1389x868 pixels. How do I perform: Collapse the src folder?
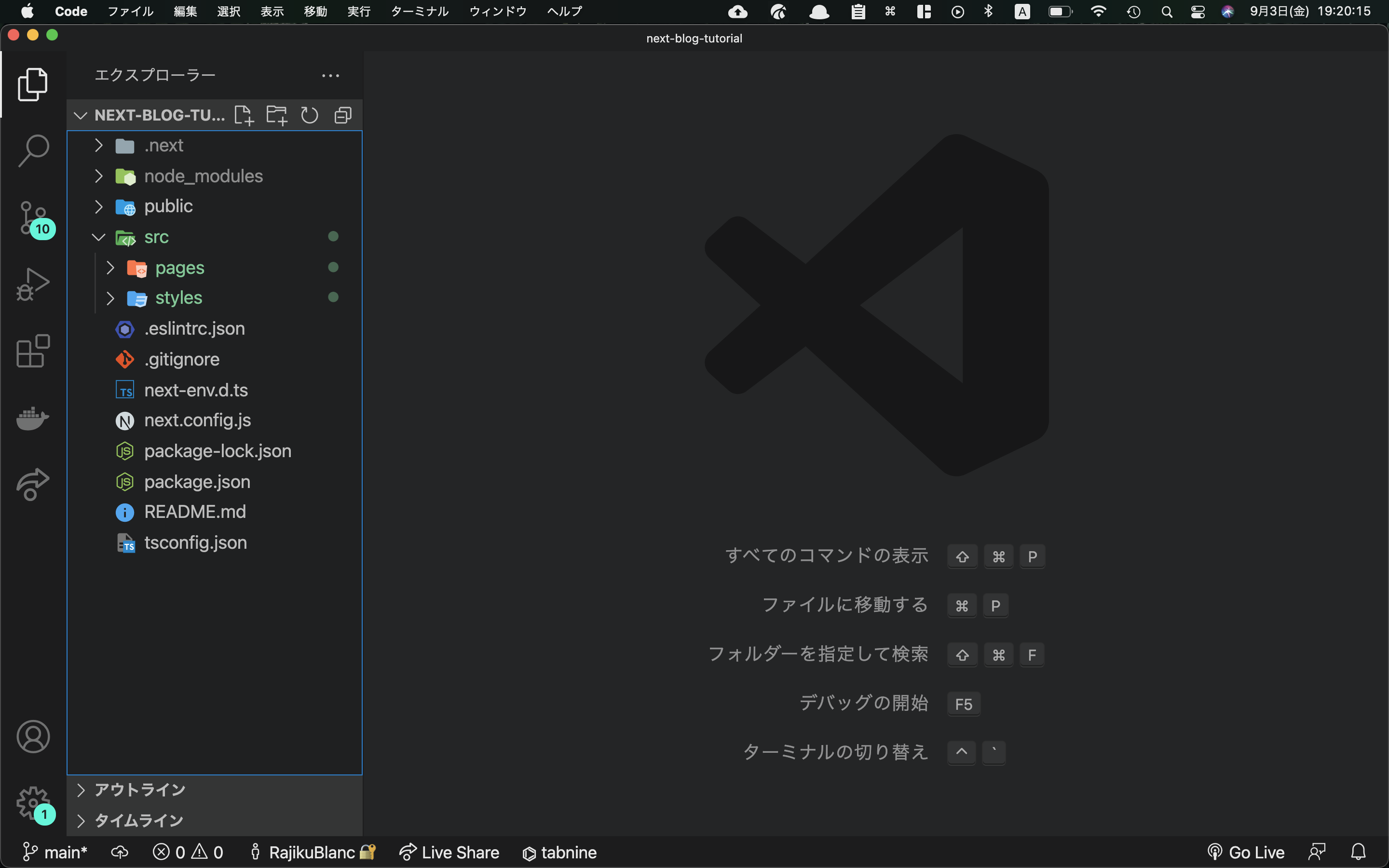pyautogui.click(x=214, y=237)
